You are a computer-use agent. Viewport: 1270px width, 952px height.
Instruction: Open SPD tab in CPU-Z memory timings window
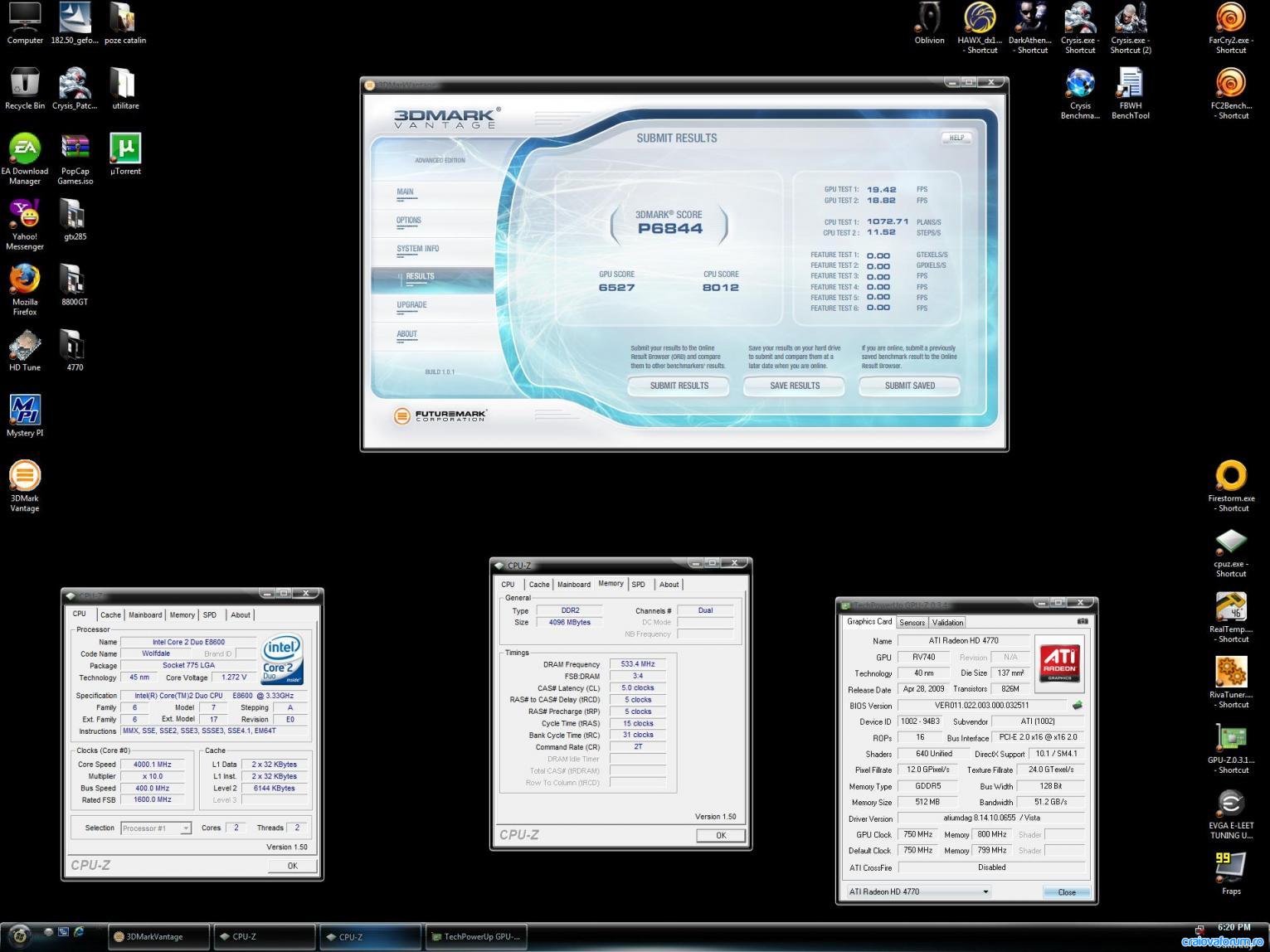[x=638, y=585]
